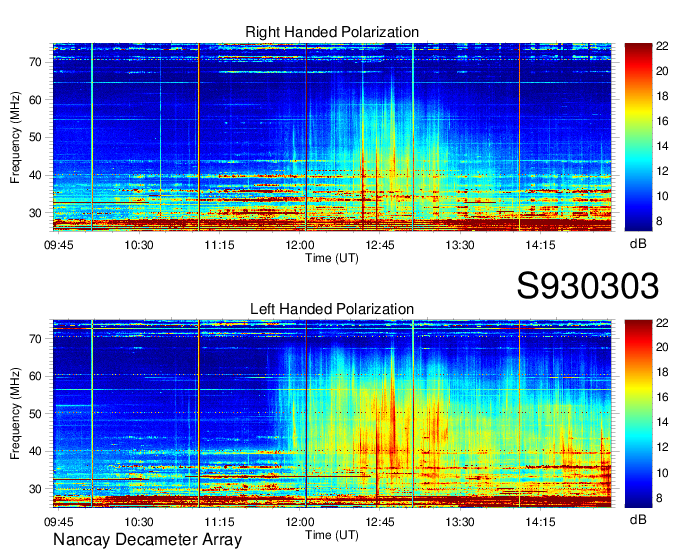Viewport: 680px width, 552px height.
Task: Click the "Right Handed Polarization" plot title
Action: tap(332, 32)
